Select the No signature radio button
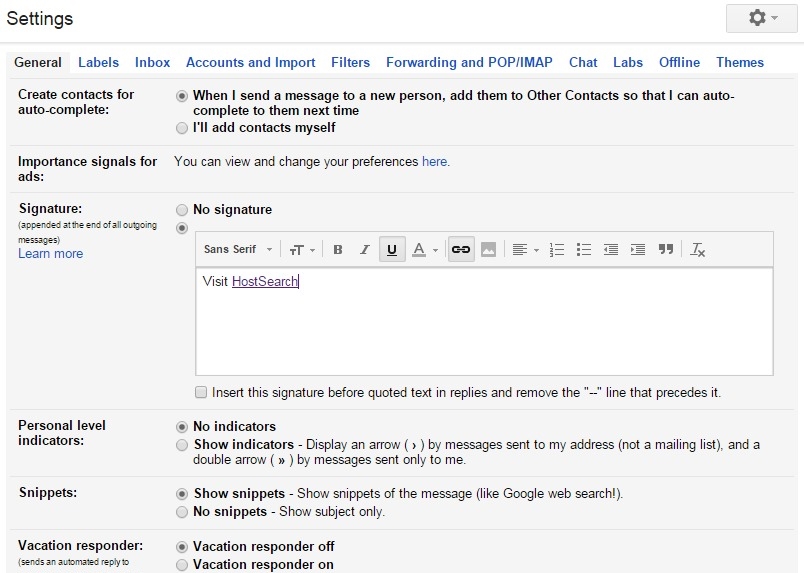 [181, 210]
